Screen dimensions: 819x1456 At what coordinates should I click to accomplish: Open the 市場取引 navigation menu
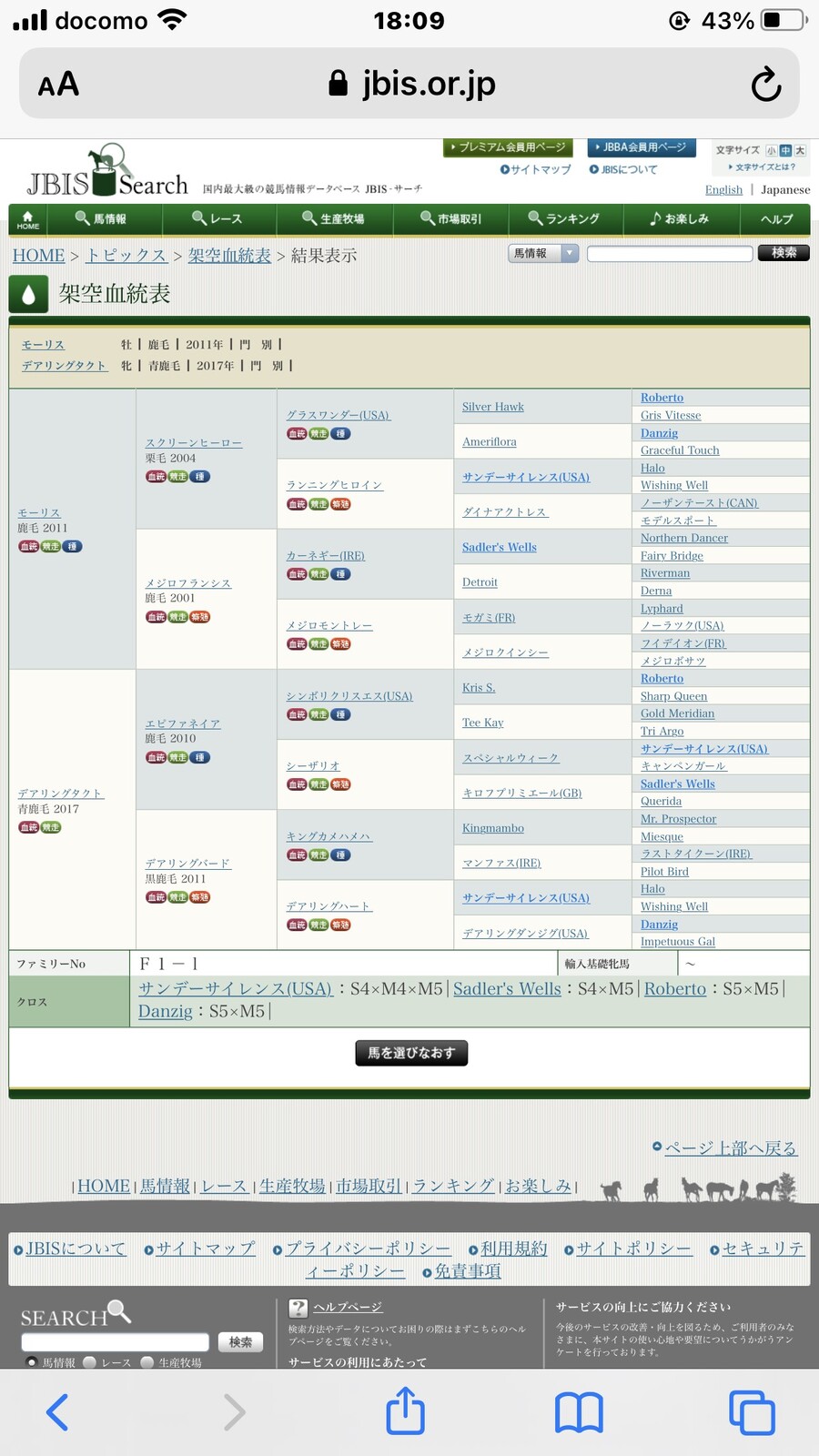(451, 219)
